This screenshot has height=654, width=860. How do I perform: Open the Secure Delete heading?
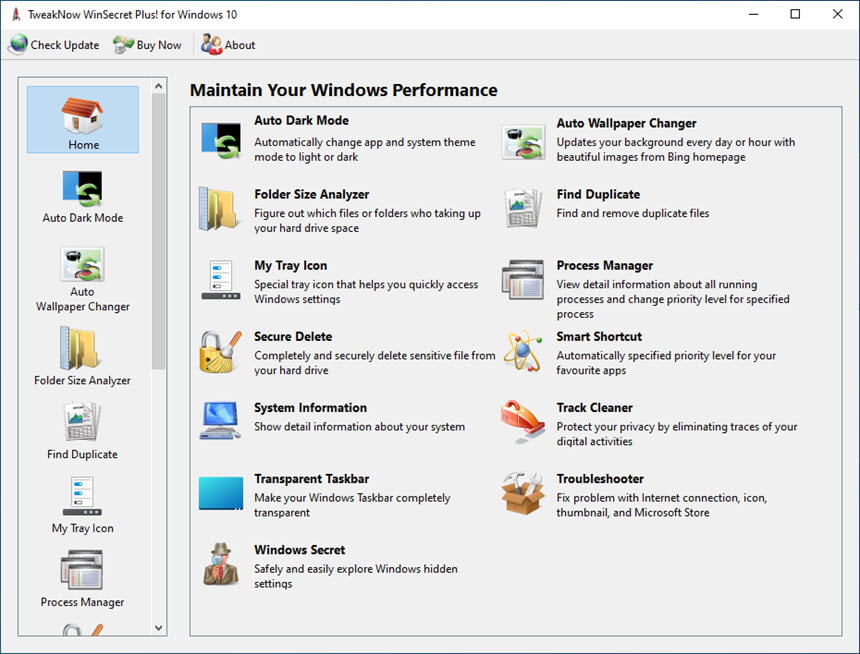click(x=293, y=336)
